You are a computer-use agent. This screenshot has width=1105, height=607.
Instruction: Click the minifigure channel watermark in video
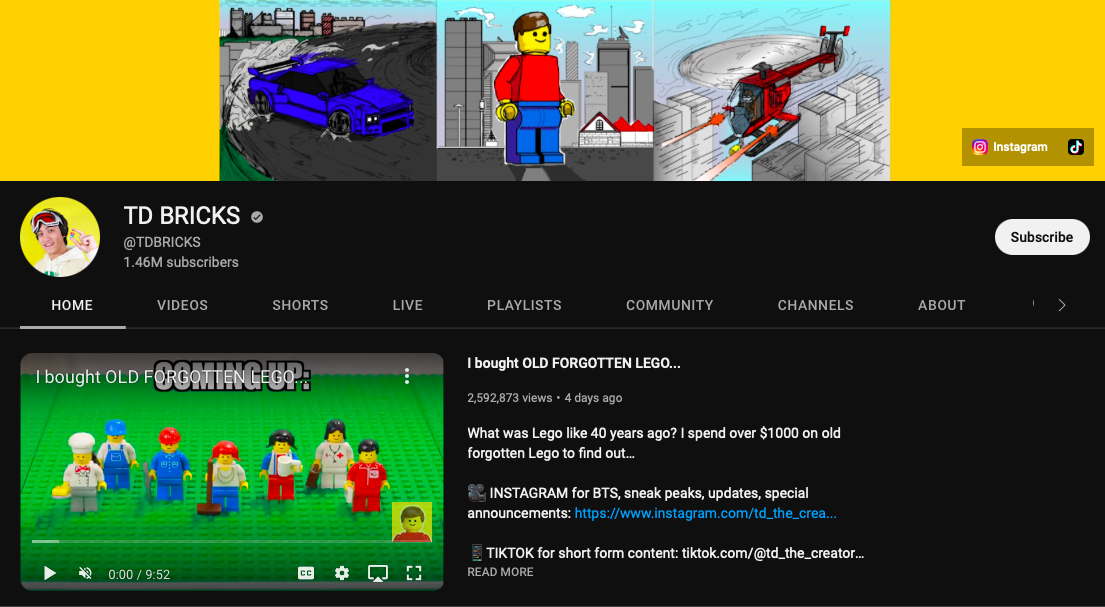(412, 522)
